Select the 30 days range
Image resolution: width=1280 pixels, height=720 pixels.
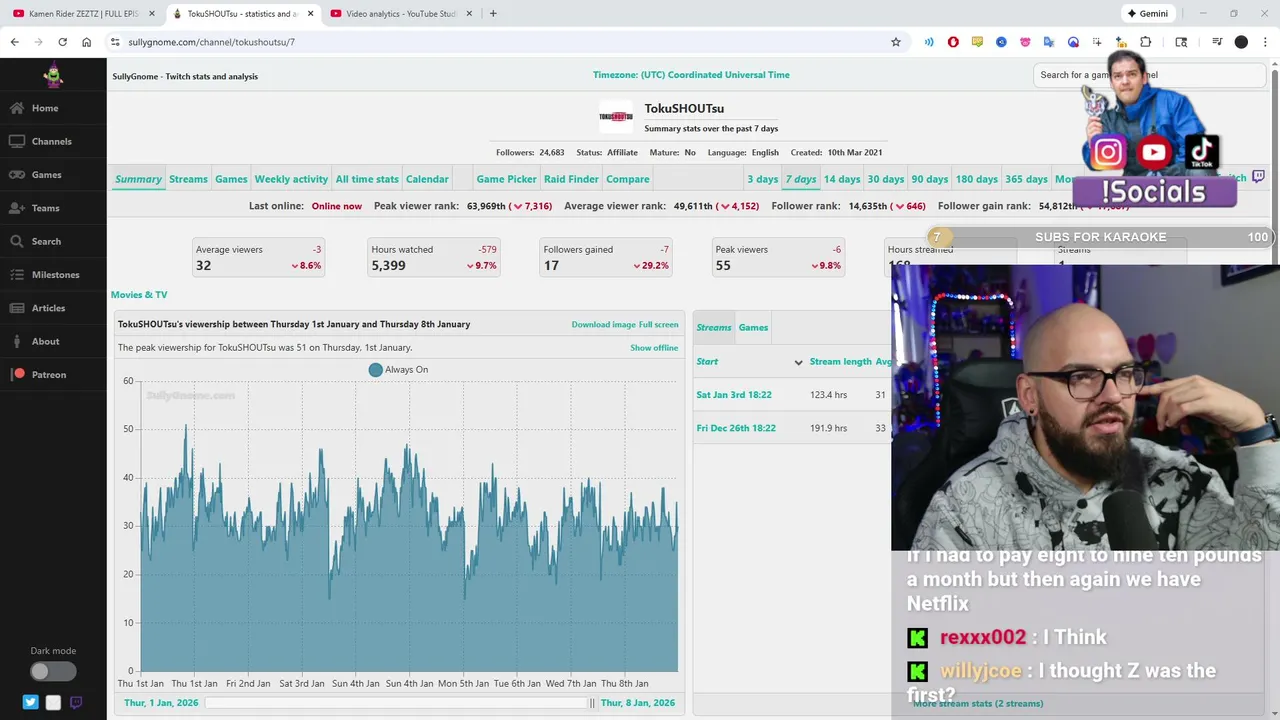[886, 179]
